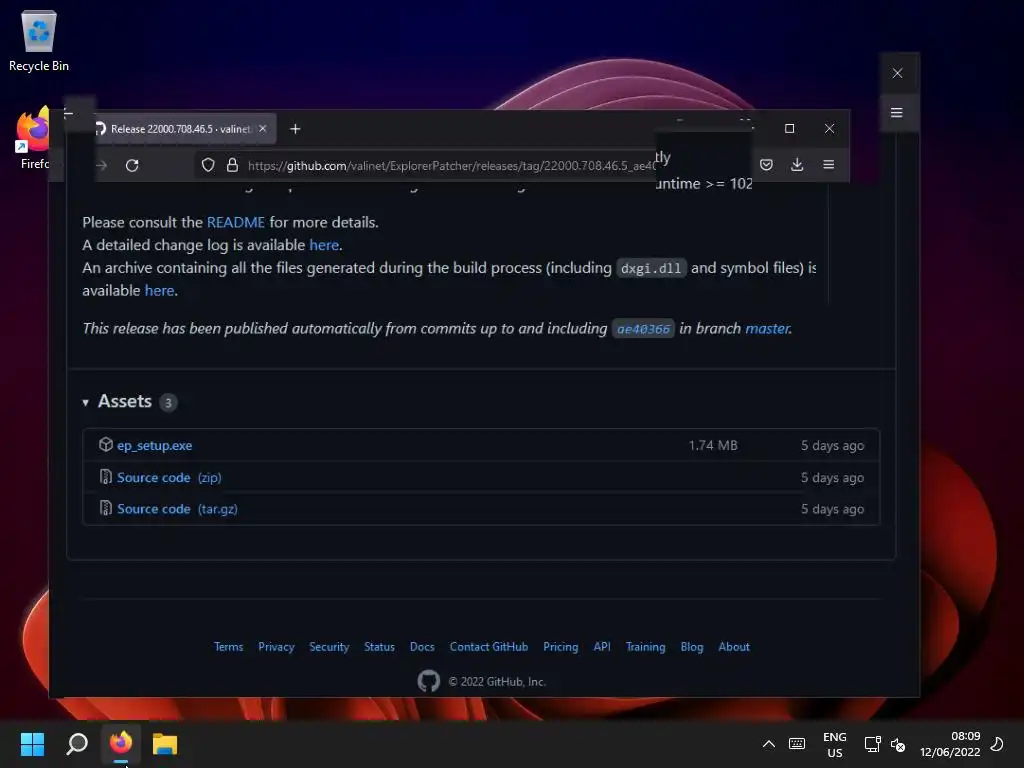View site security padlock info
The height and width of the screenshot is (768, 1024).
[x=232, y=165]
